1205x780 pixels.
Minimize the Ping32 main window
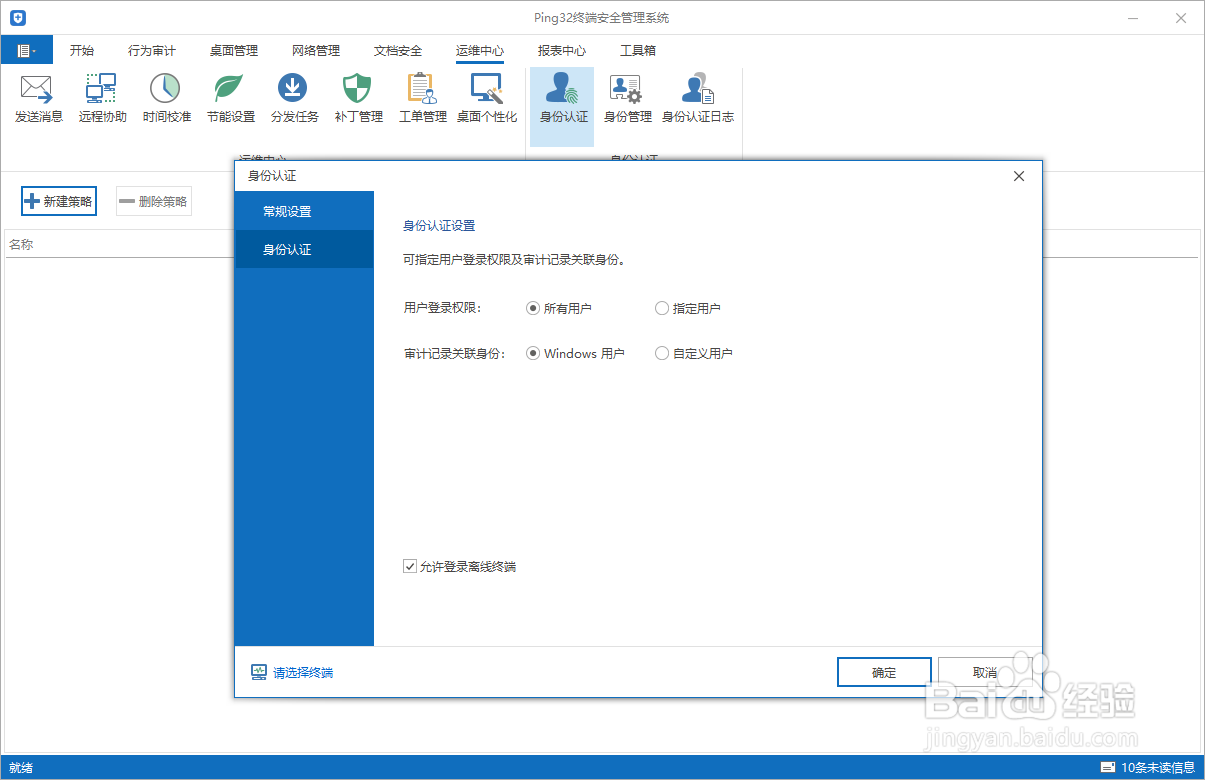(x=1134, y=18)
